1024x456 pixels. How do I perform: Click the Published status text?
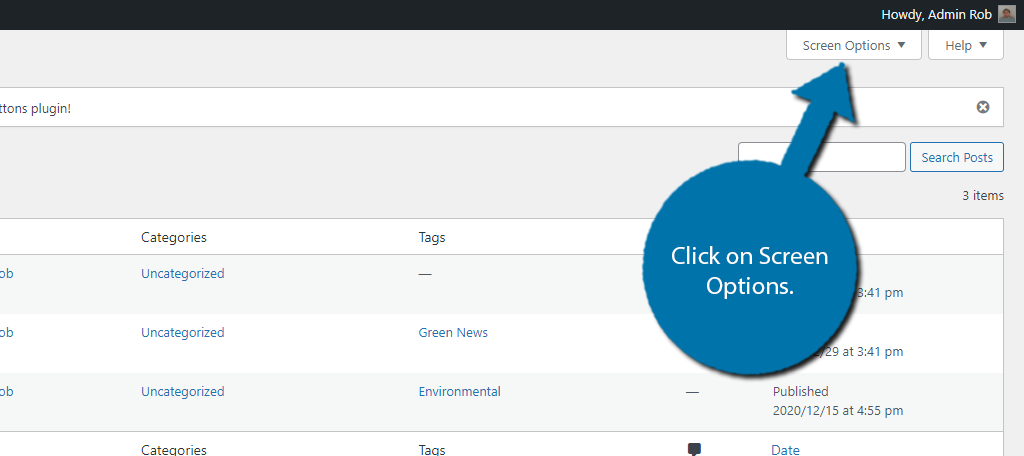pyautogui.click(x=801, y=391)
